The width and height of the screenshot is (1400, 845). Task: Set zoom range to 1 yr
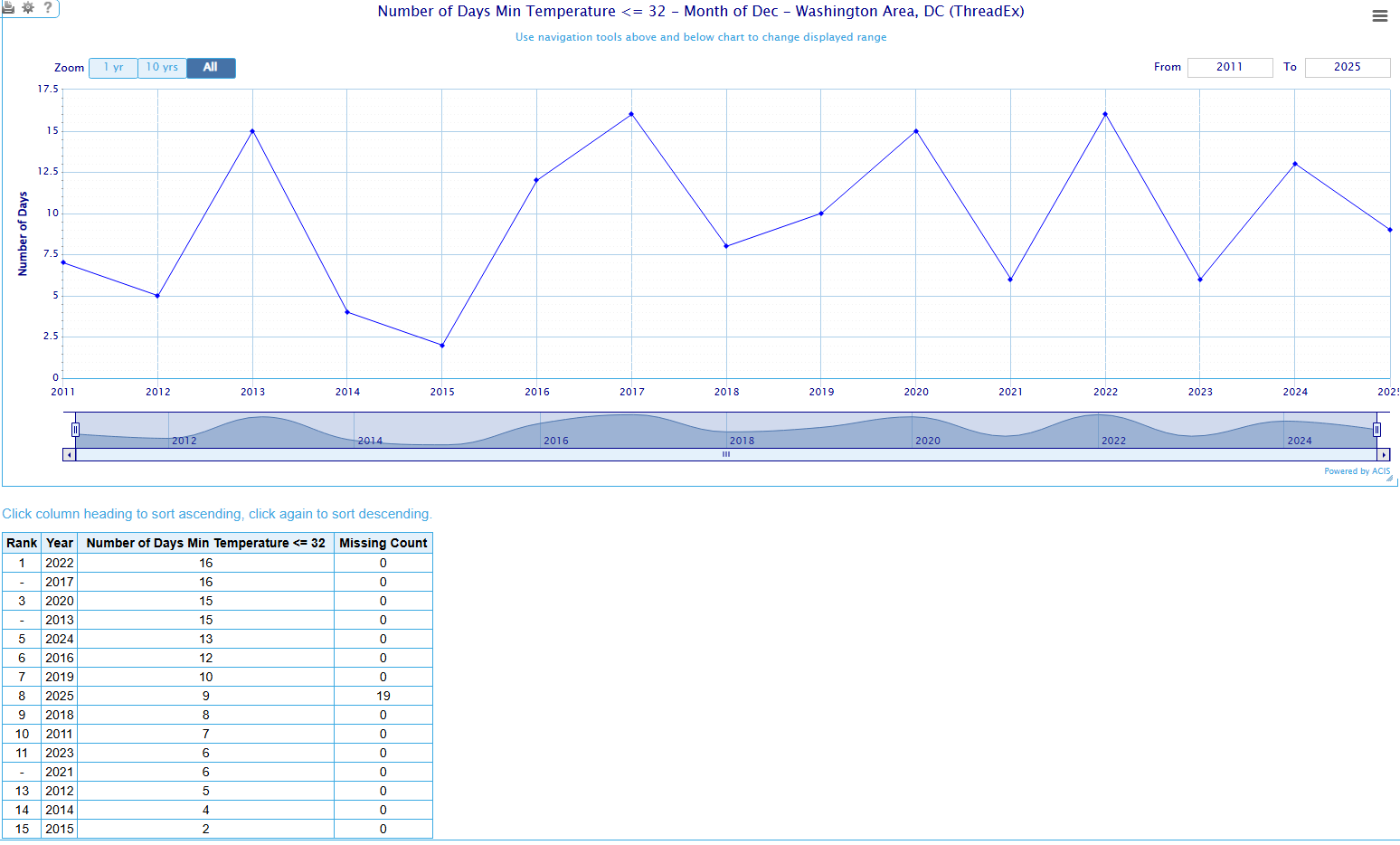[x=113, y=68]
